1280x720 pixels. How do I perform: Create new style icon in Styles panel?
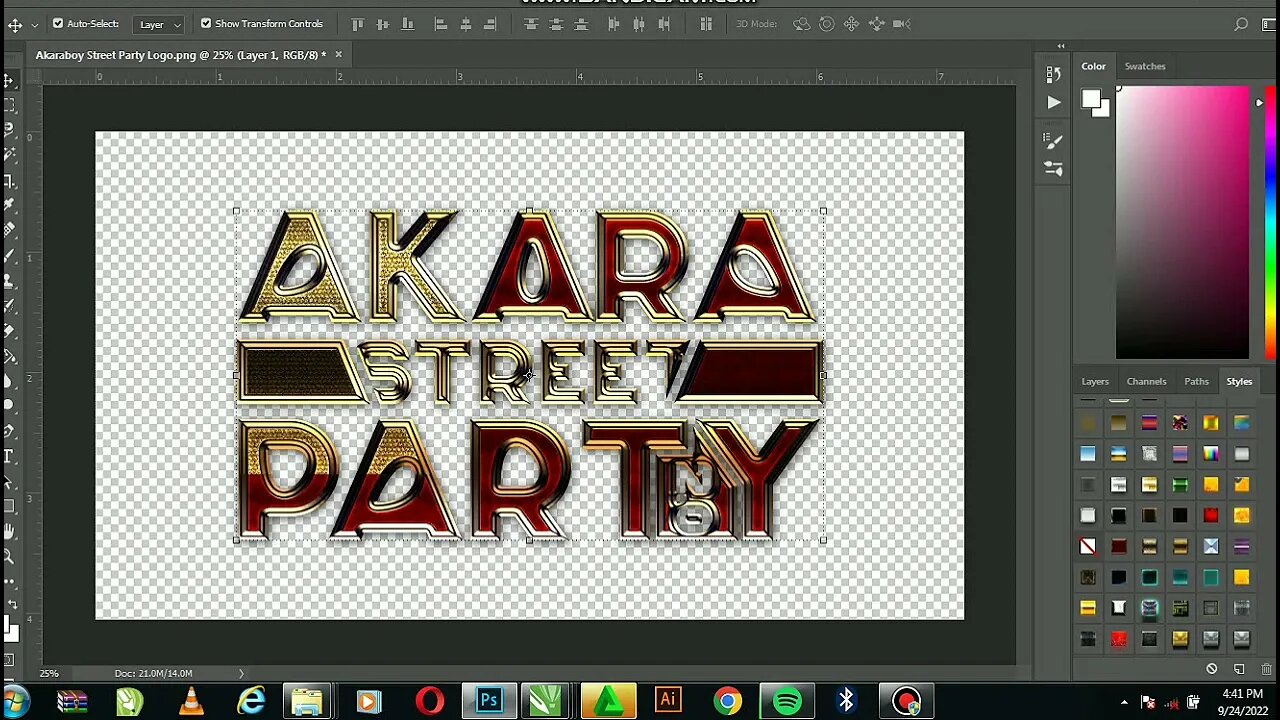(1239, 669)
